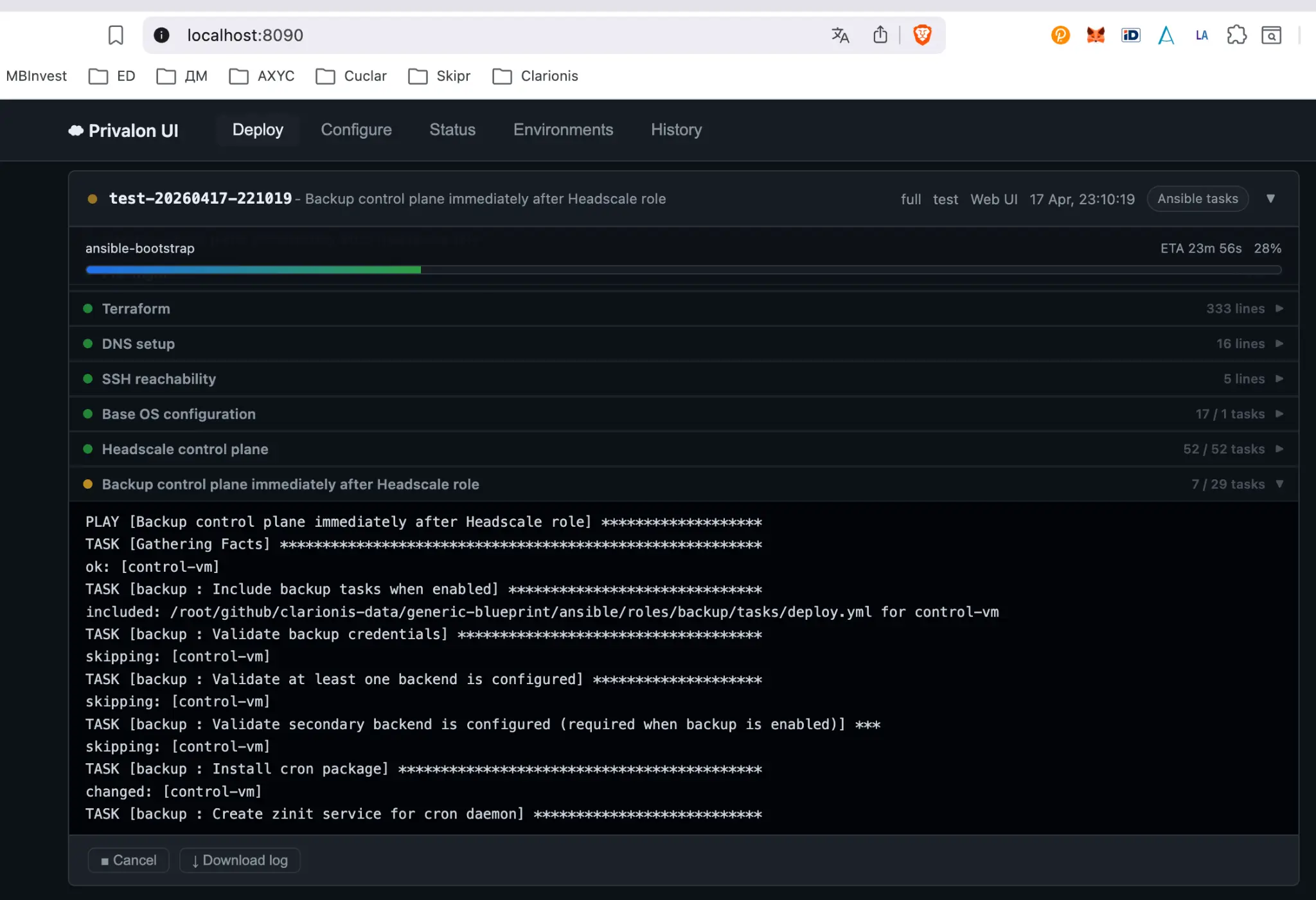This screenshot has width=1316, height=900.
Task: Open the dropdown arrow next to Ansible tasks
Action: pyautogui.click(x=1272, y=199)
